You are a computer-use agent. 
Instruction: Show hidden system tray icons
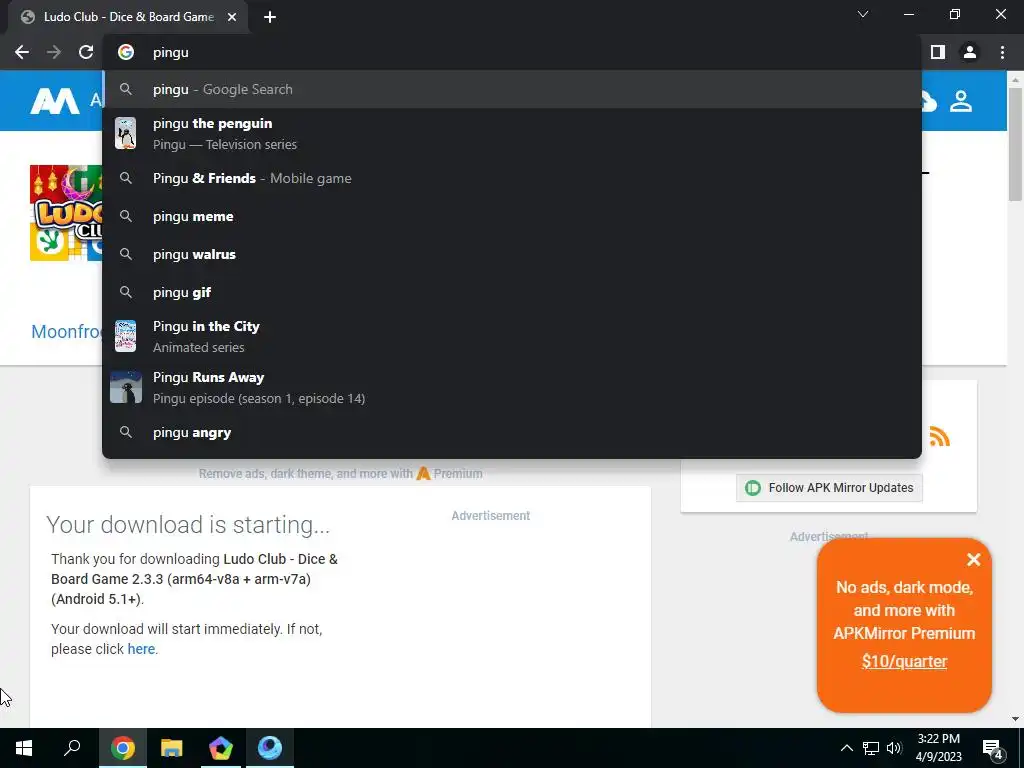846,748
